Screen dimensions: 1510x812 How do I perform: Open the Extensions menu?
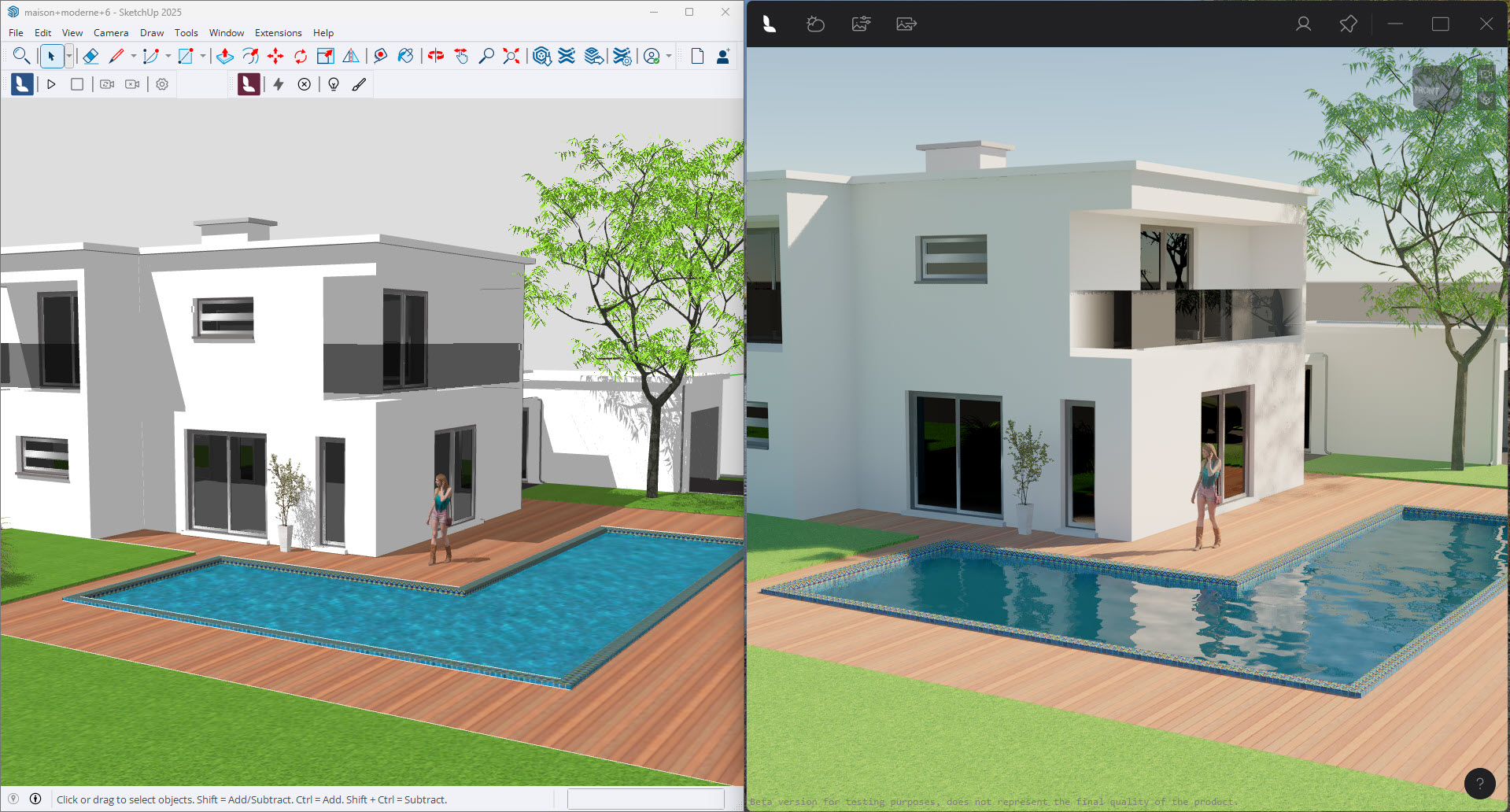coord(278,33)
